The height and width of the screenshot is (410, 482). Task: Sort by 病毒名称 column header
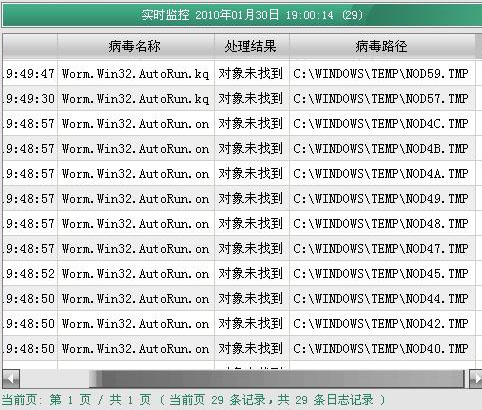(x=136, y=46)
